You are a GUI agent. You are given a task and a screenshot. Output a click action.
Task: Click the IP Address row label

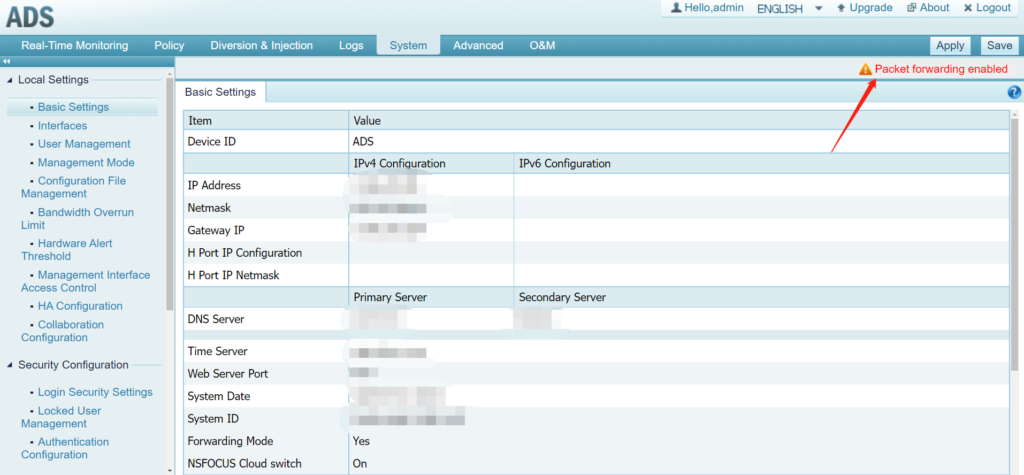(214, 186)
